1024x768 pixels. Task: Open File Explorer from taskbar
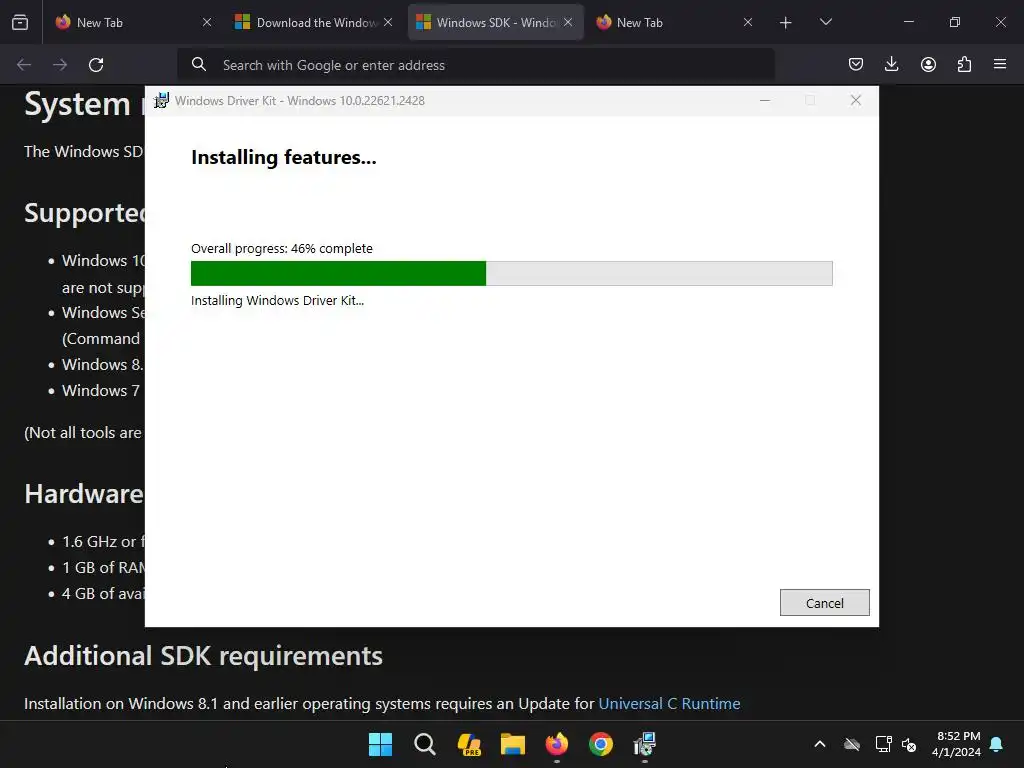tap(513, 744)
